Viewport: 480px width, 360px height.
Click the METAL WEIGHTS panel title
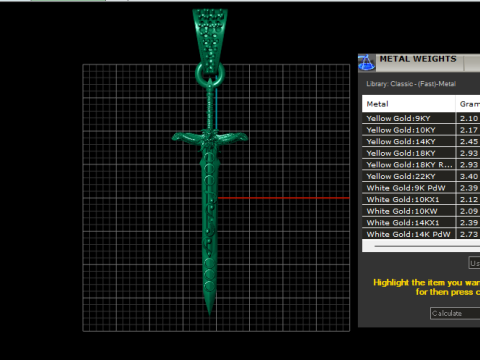pos(418,59)
